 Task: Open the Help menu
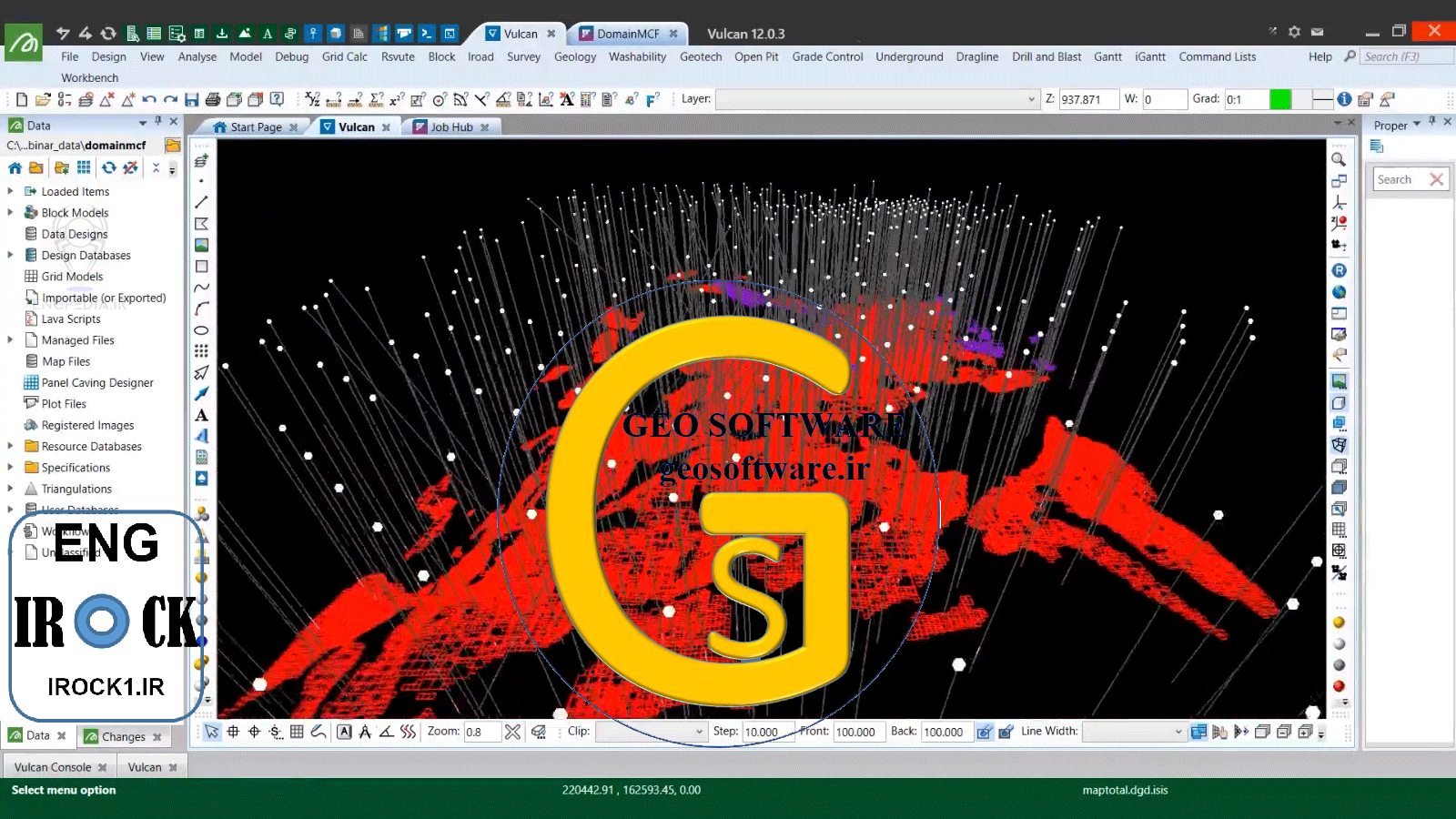pos(1320,56)
